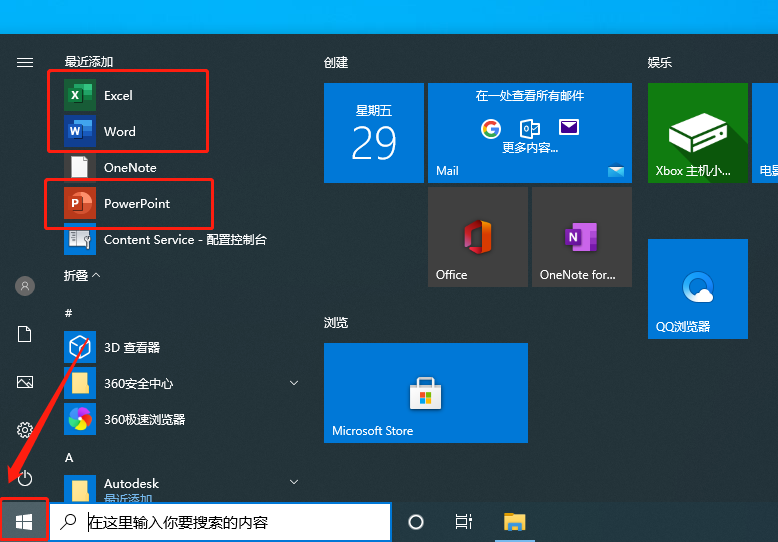
Task: Expand the Autodesk folder chevron
Action: tap(294, 482)
